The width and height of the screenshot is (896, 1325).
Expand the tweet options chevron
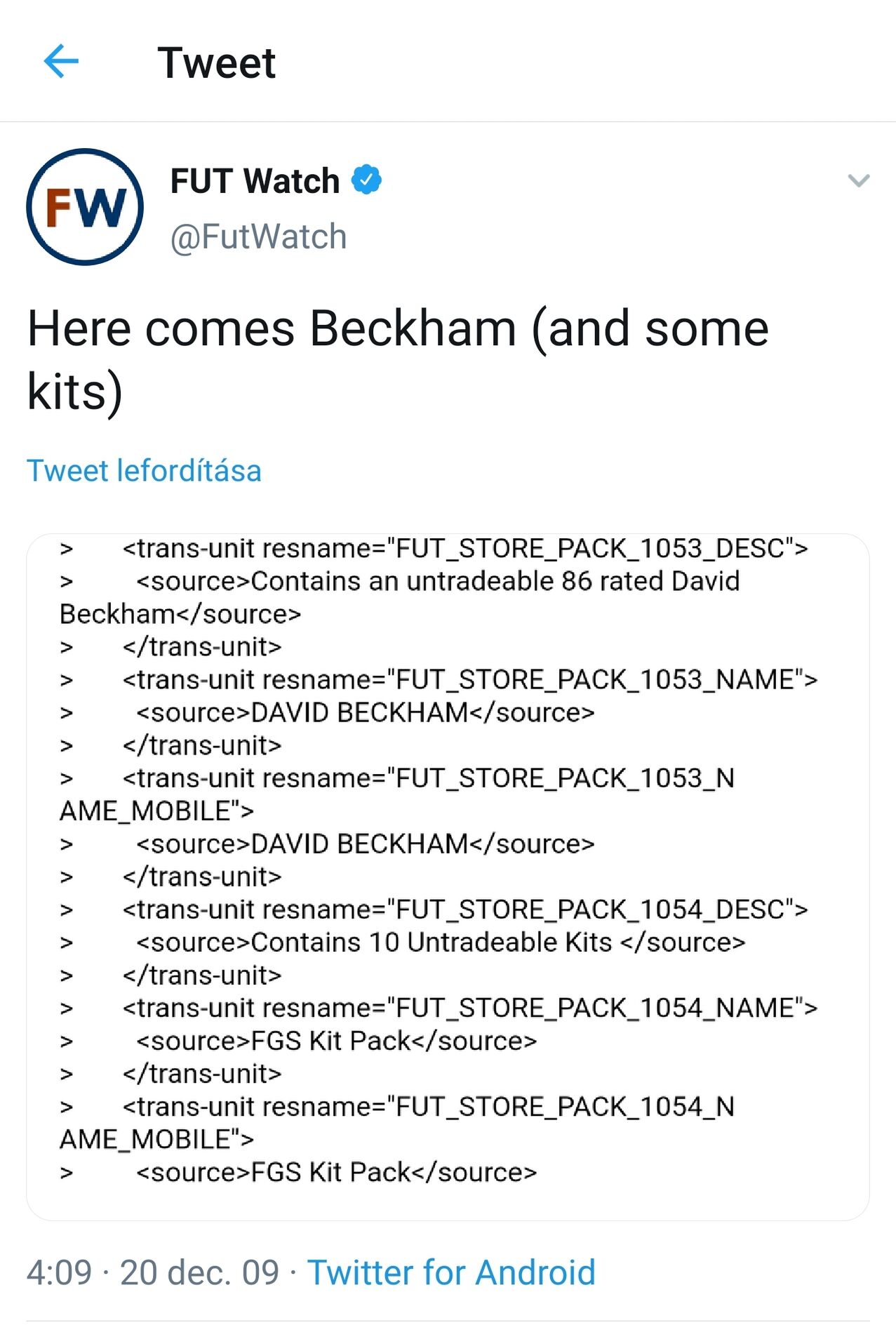pos(858,181)
